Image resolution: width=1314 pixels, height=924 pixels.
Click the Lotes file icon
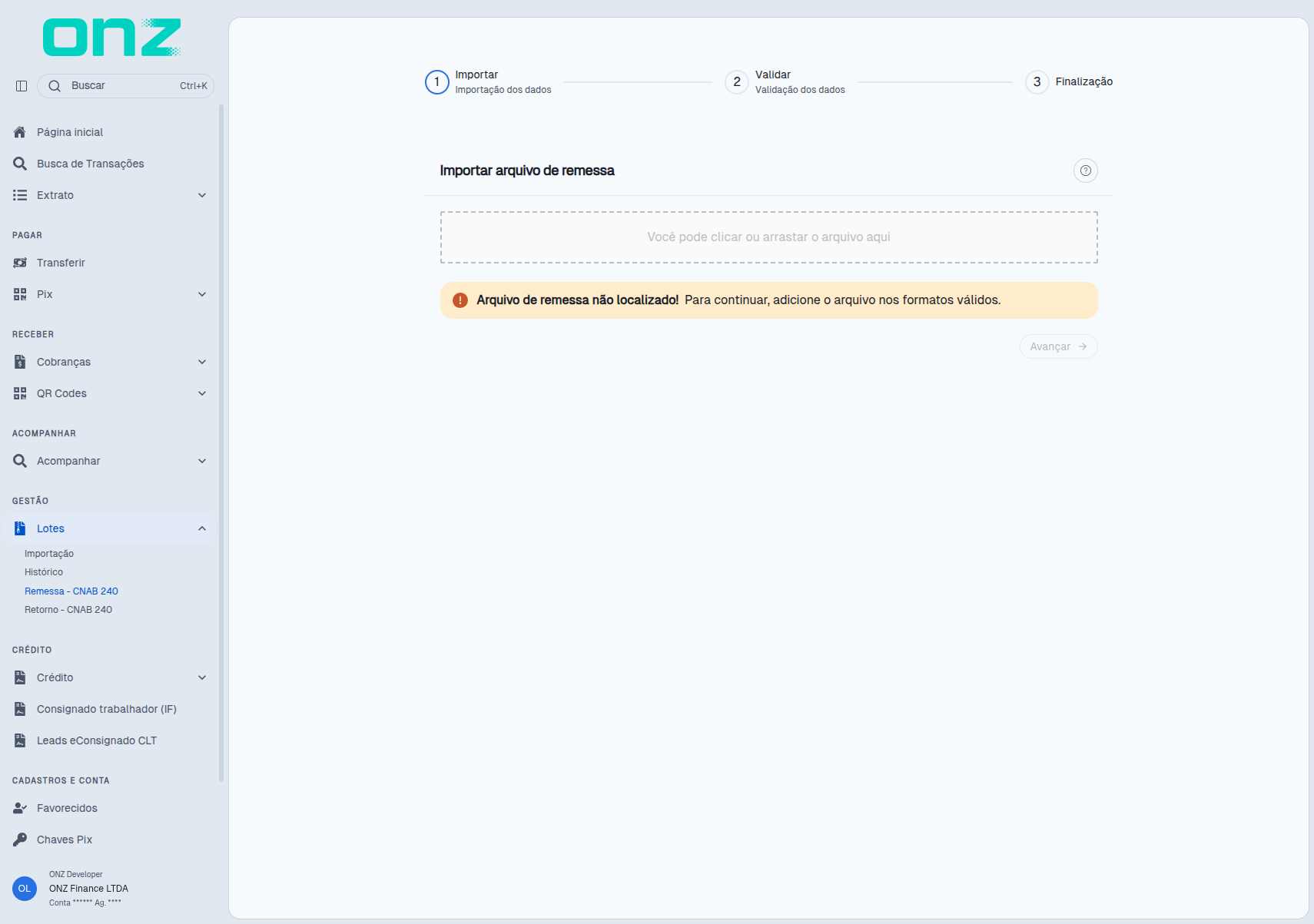(20, 528)
